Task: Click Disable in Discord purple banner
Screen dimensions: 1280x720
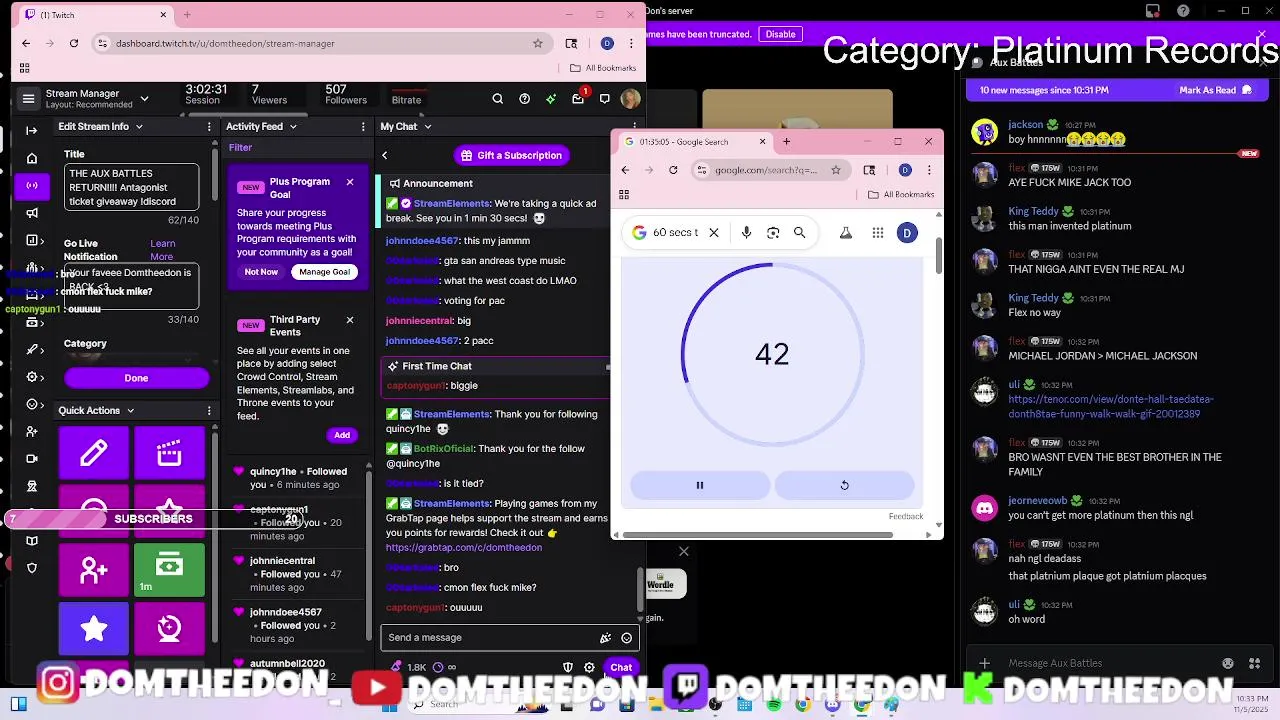Action: point(780,34)
